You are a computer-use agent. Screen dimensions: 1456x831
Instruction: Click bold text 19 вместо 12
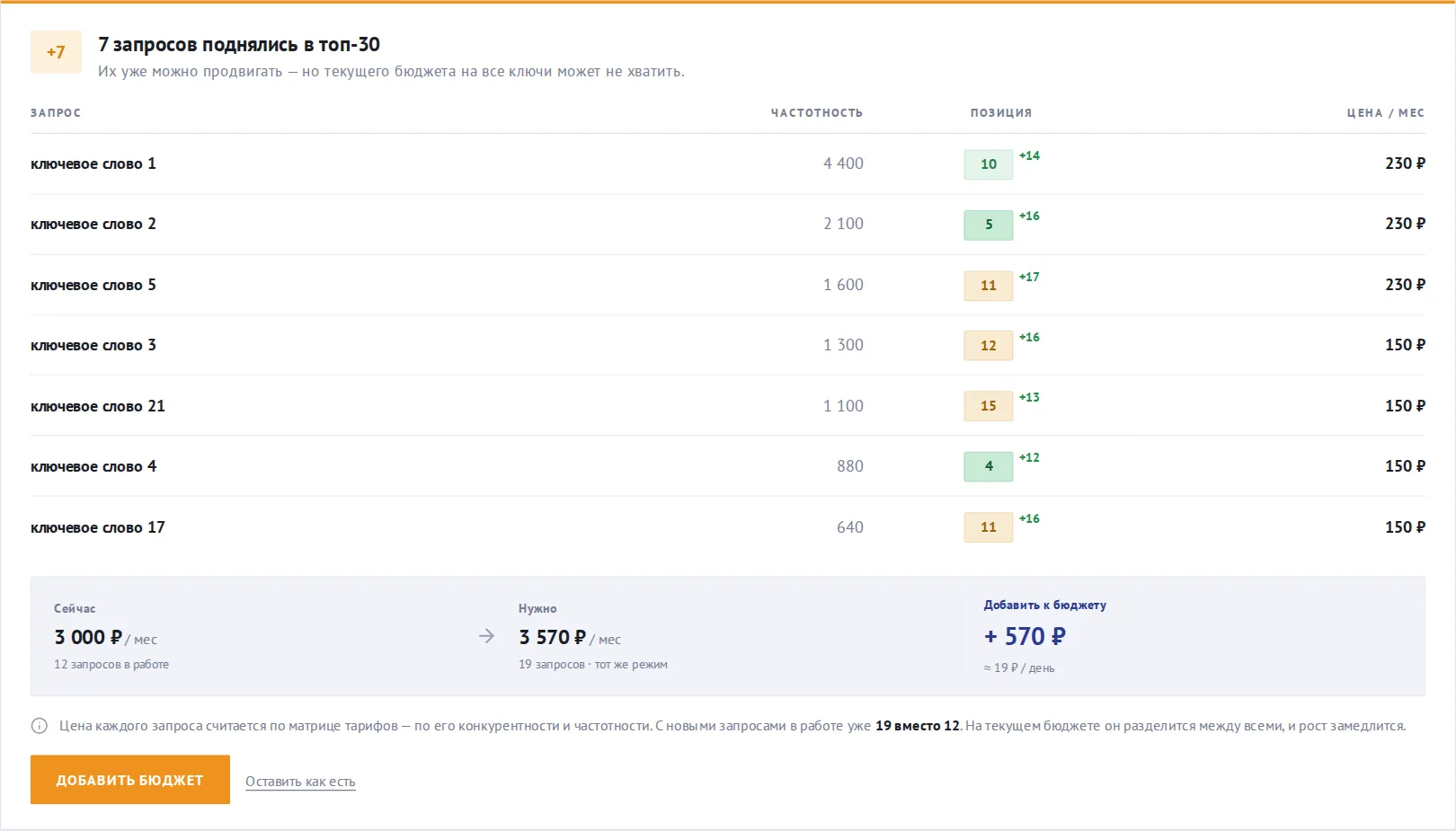[918, 726]
